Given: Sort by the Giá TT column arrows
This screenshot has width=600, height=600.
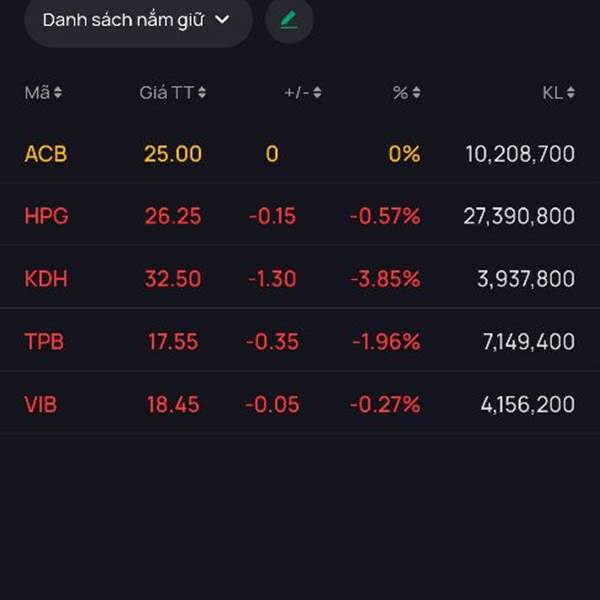Looking at the screenshot, I should click(202, 93).
